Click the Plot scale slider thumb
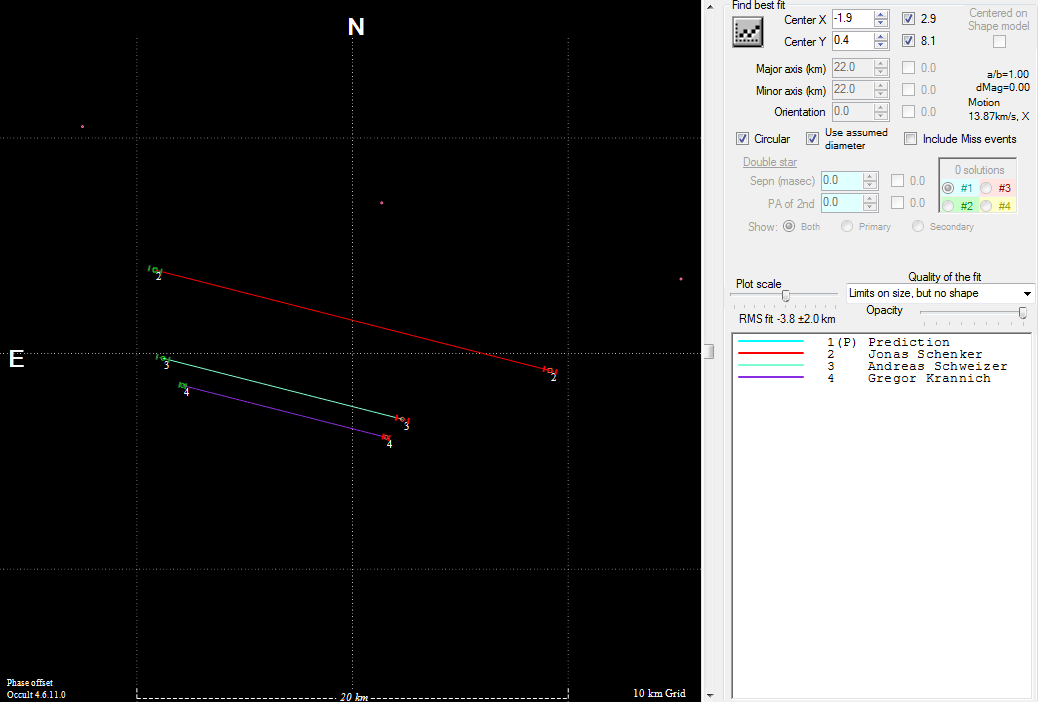 (786, 295)
